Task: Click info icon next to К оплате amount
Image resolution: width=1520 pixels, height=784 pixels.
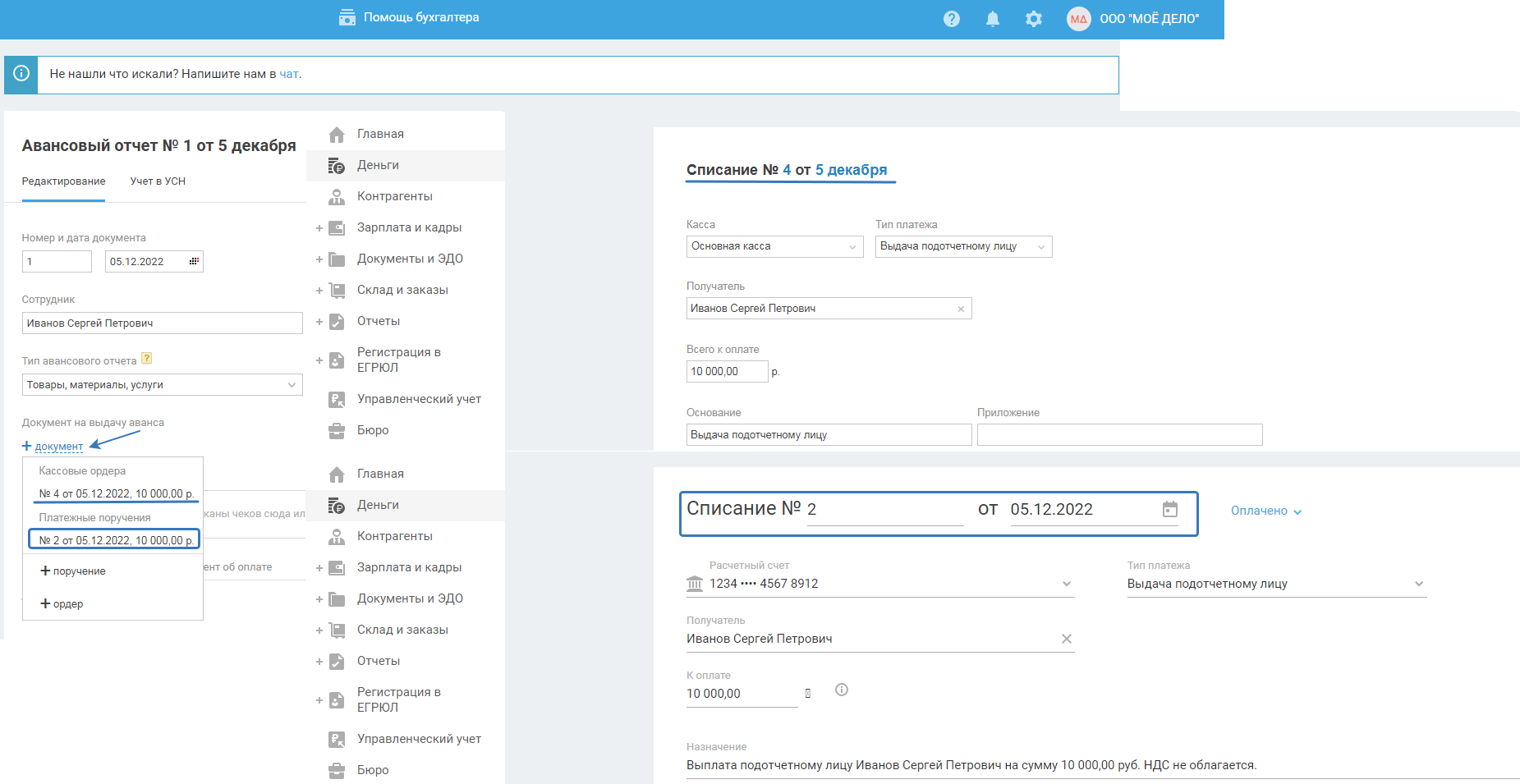Action: click(x=841, y=690)
